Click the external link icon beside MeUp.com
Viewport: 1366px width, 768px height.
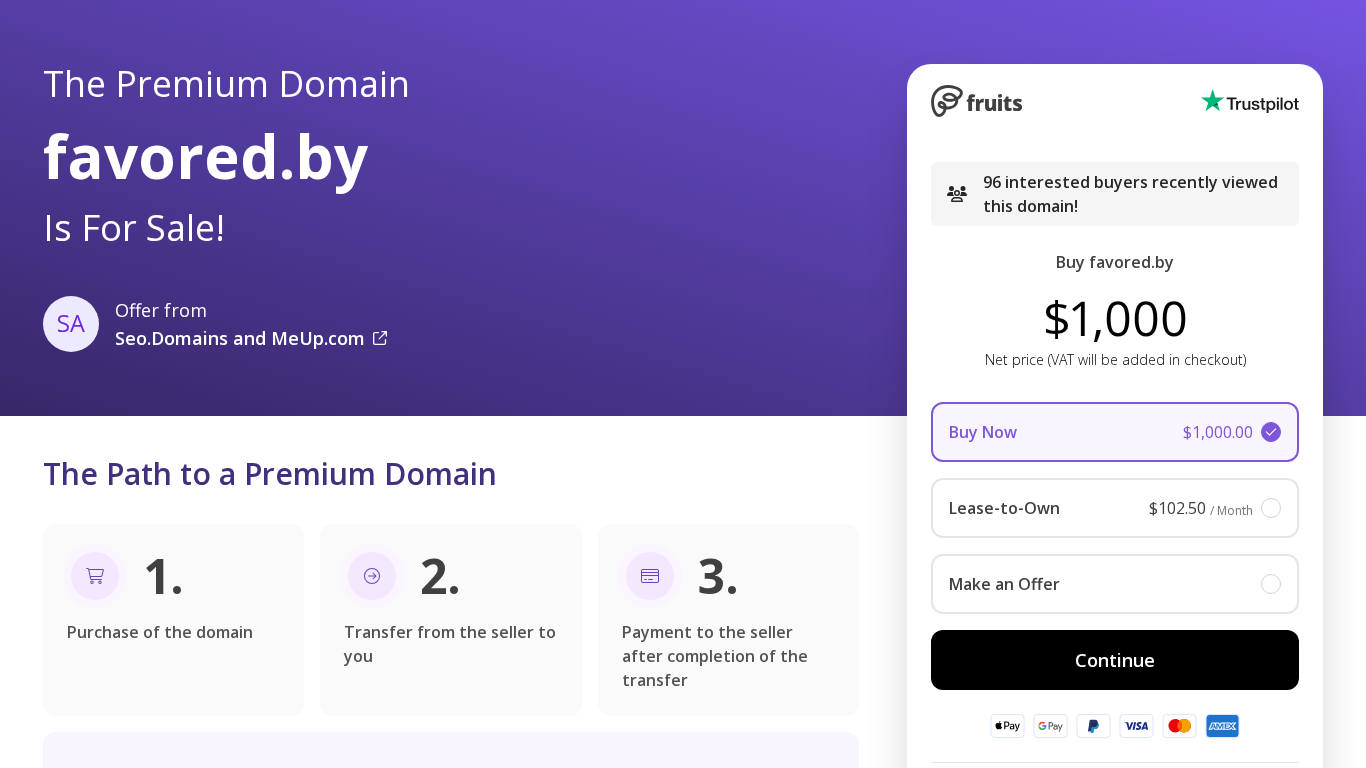[380, 338]
